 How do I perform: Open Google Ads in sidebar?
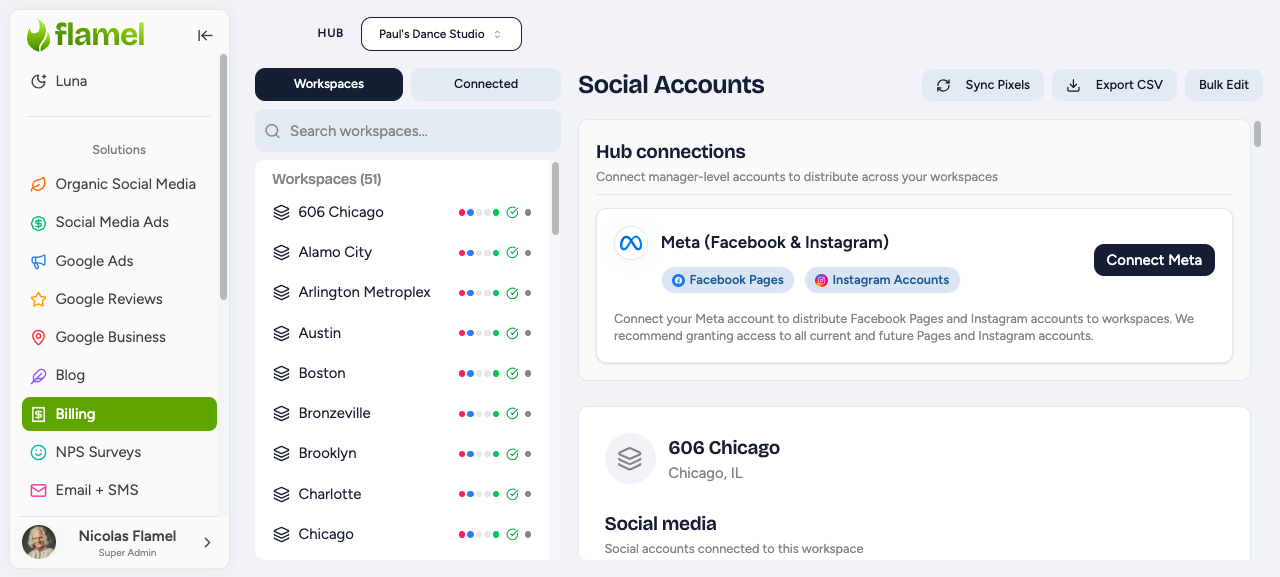[x=119, y=261]
